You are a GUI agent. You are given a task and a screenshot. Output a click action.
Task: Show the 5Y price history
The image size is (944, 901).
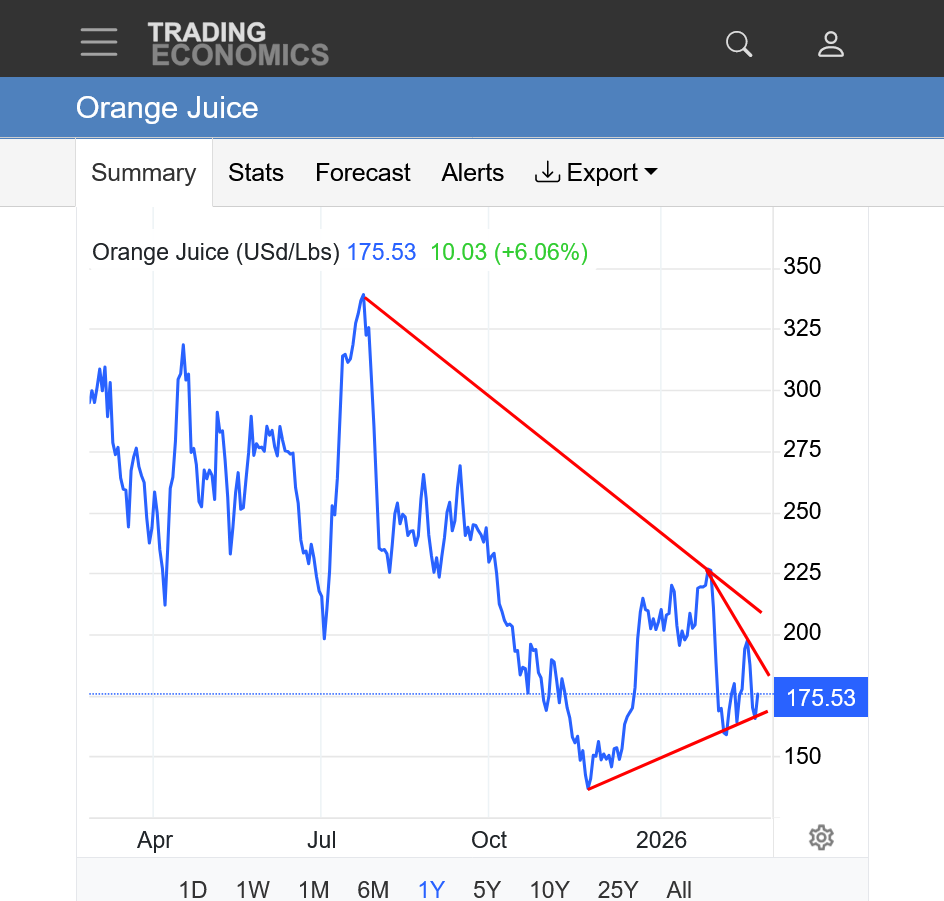(x=487, y=889)
